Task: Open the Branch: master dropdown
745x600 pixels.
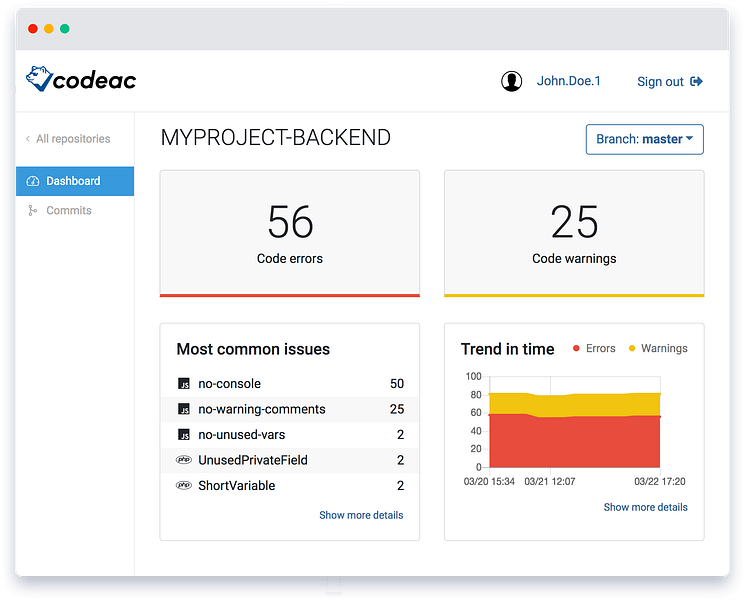Action: [644, 139]
